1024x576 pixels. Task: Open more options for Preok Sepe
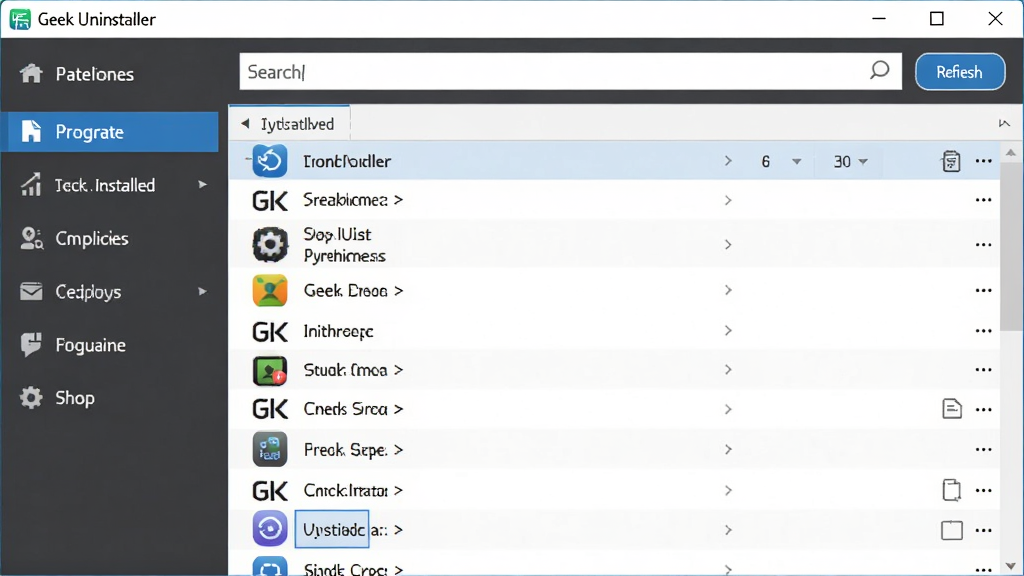[984, 449]
